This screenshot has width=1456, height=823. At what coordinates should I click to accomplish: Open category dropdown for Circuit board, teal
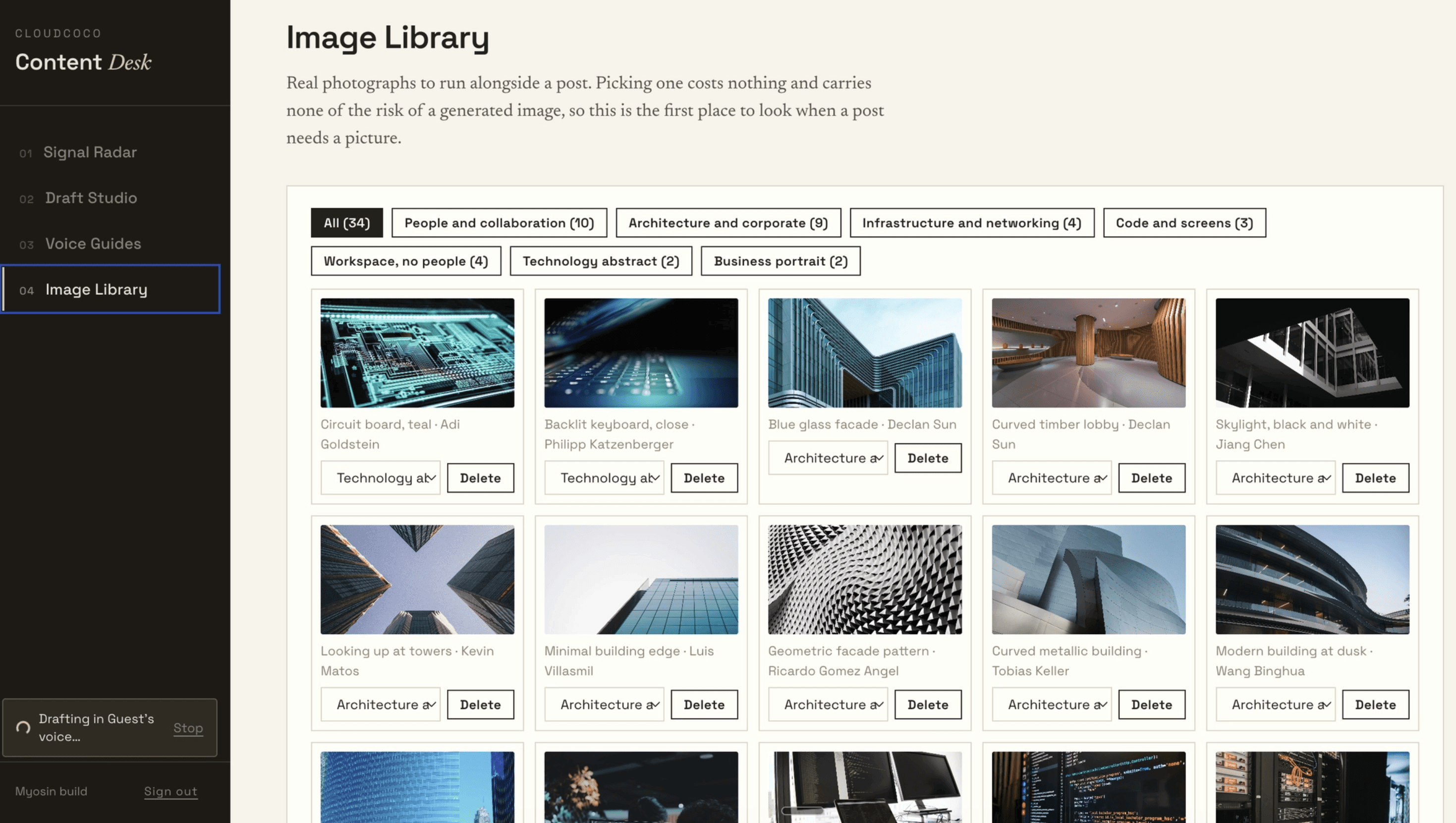point(381,478)
